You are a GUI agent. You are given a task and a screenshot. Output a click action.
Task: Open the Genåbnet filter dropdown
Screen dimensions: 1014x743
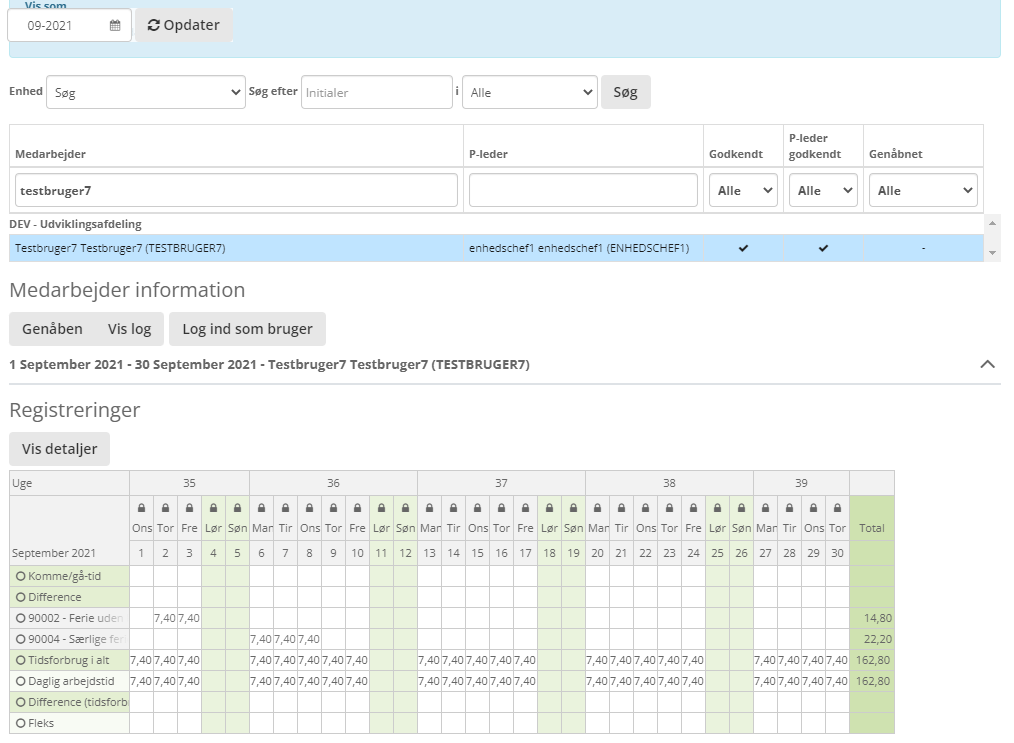923,190
